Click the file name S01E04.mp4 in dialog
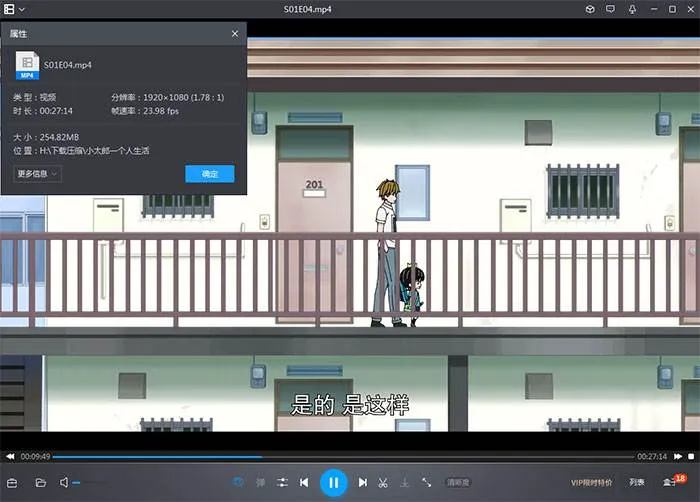The height and width of the screenshot is (502, 700). point(68,65)
